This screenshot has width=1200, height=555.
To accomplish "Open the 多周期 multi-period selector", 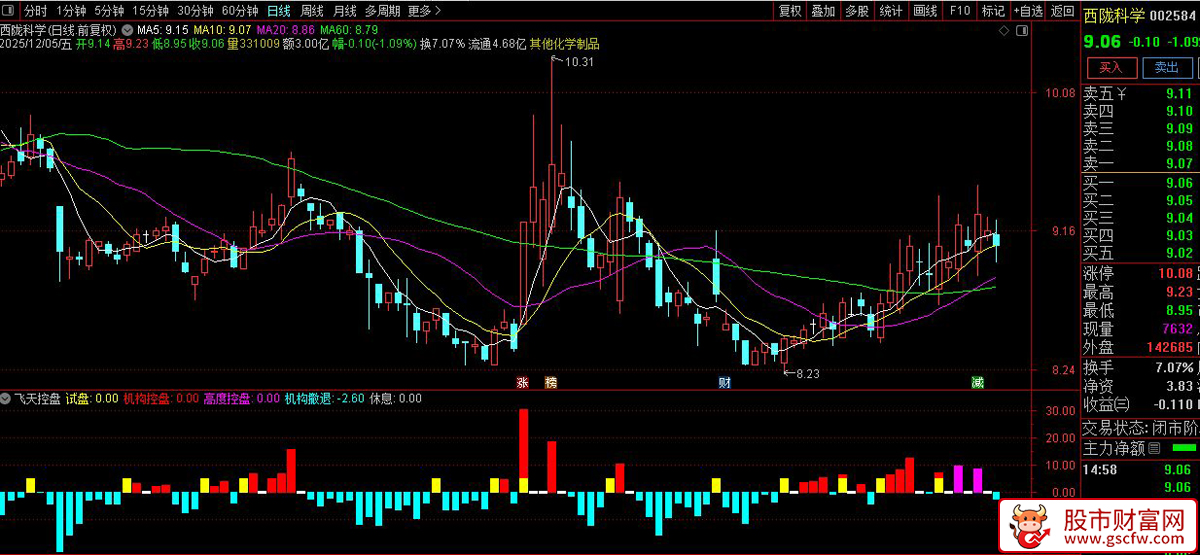I will 382,11.
